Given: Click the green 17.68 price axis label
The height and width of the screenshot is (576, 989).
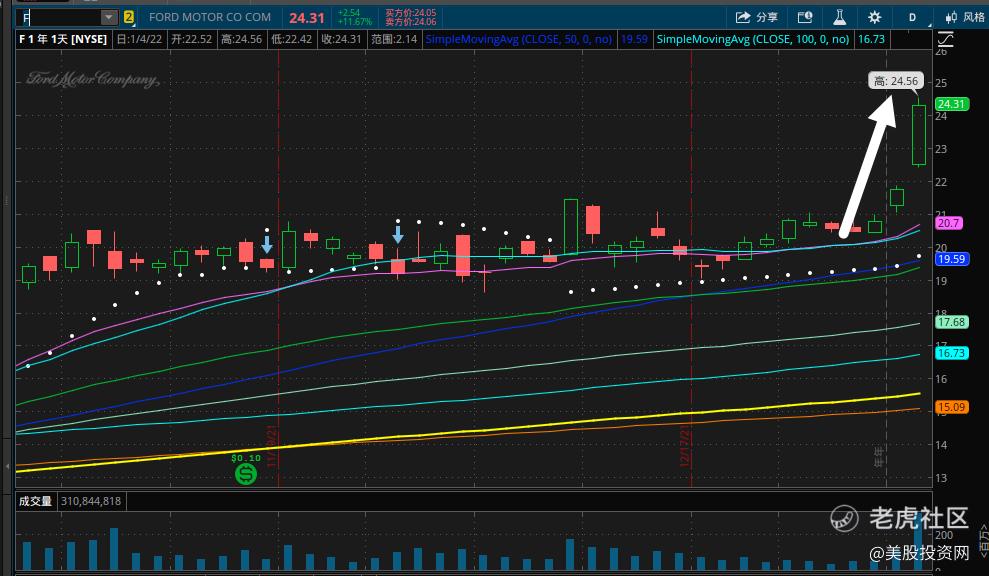Looking at the screenshot, I should 951,322.
